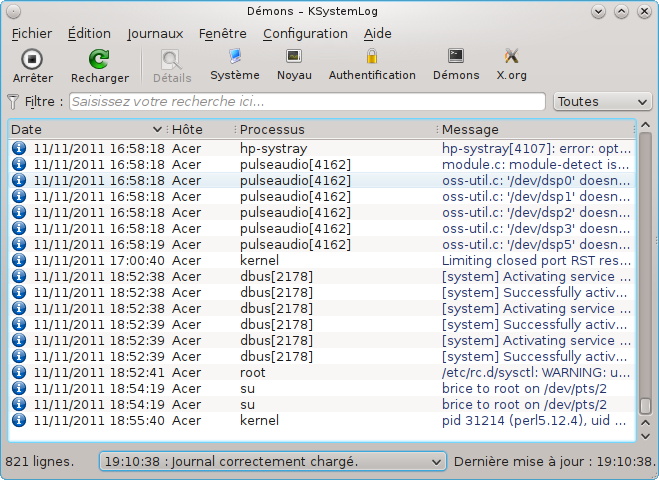Open the Journaux menu
Viewport: 659px width, 480px height.
[155, 34]
